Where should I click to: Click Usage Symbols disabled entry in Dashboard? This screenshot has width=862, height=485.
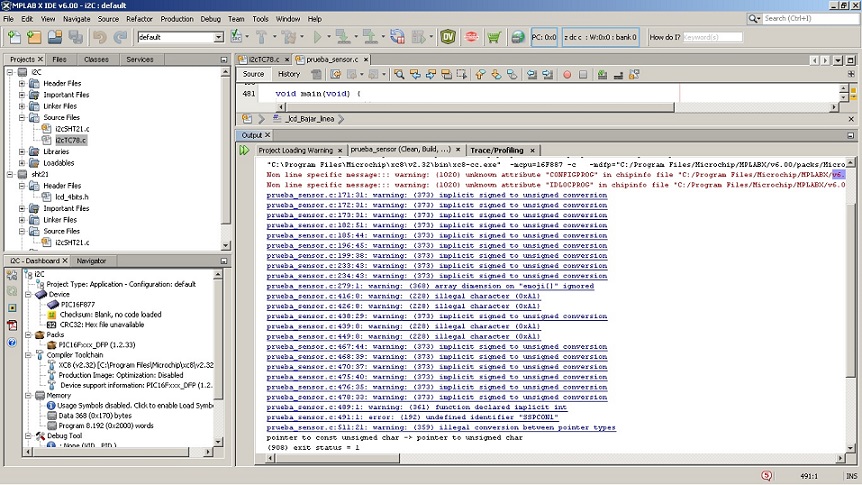(x=135, y=406)
